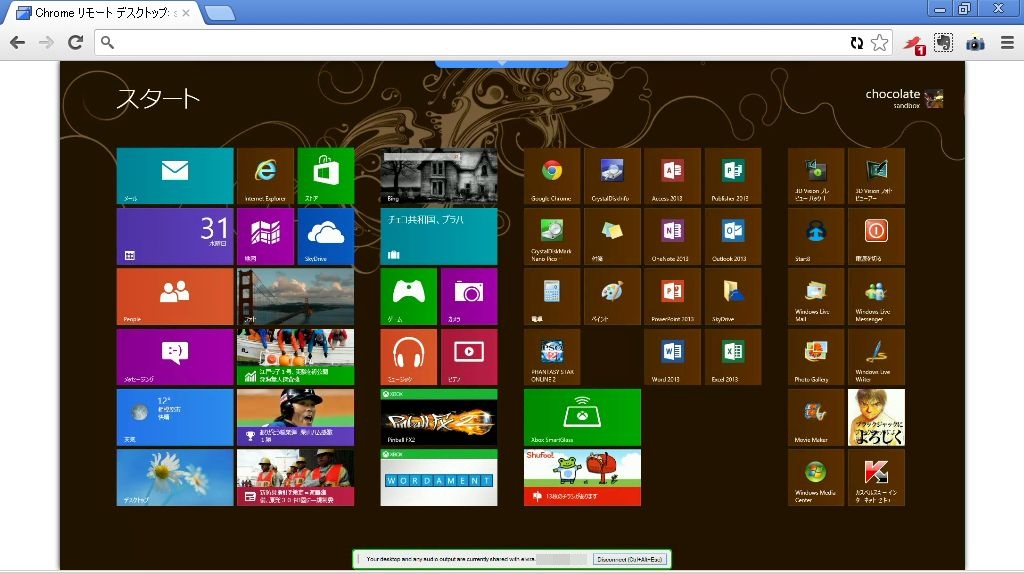Image resolution: width=1024 pixels, height=574 pixels.
Task: Open the Calculator tile
Action: click(552, 296)
